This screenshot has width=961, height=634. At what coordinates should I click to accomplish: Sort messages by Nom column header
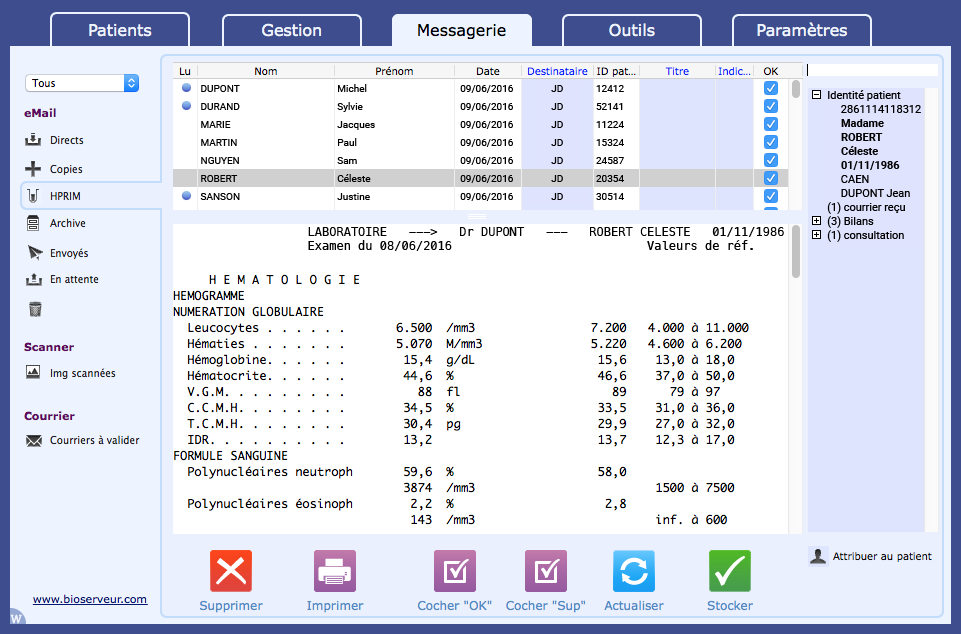pyautogui.click(x=265, y=71)
